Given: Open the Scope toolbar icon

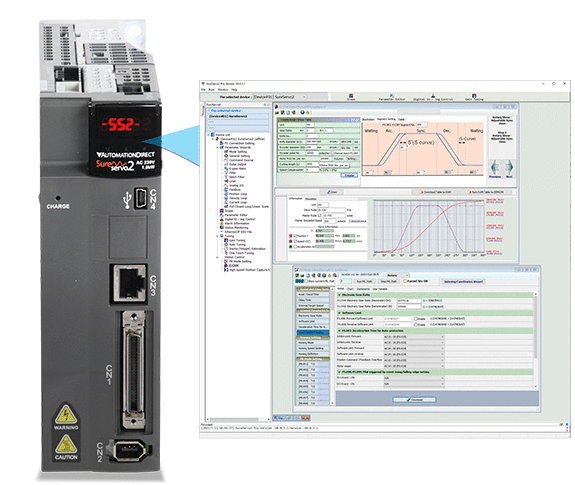Looking at the screenshot, I should (351, 96).
